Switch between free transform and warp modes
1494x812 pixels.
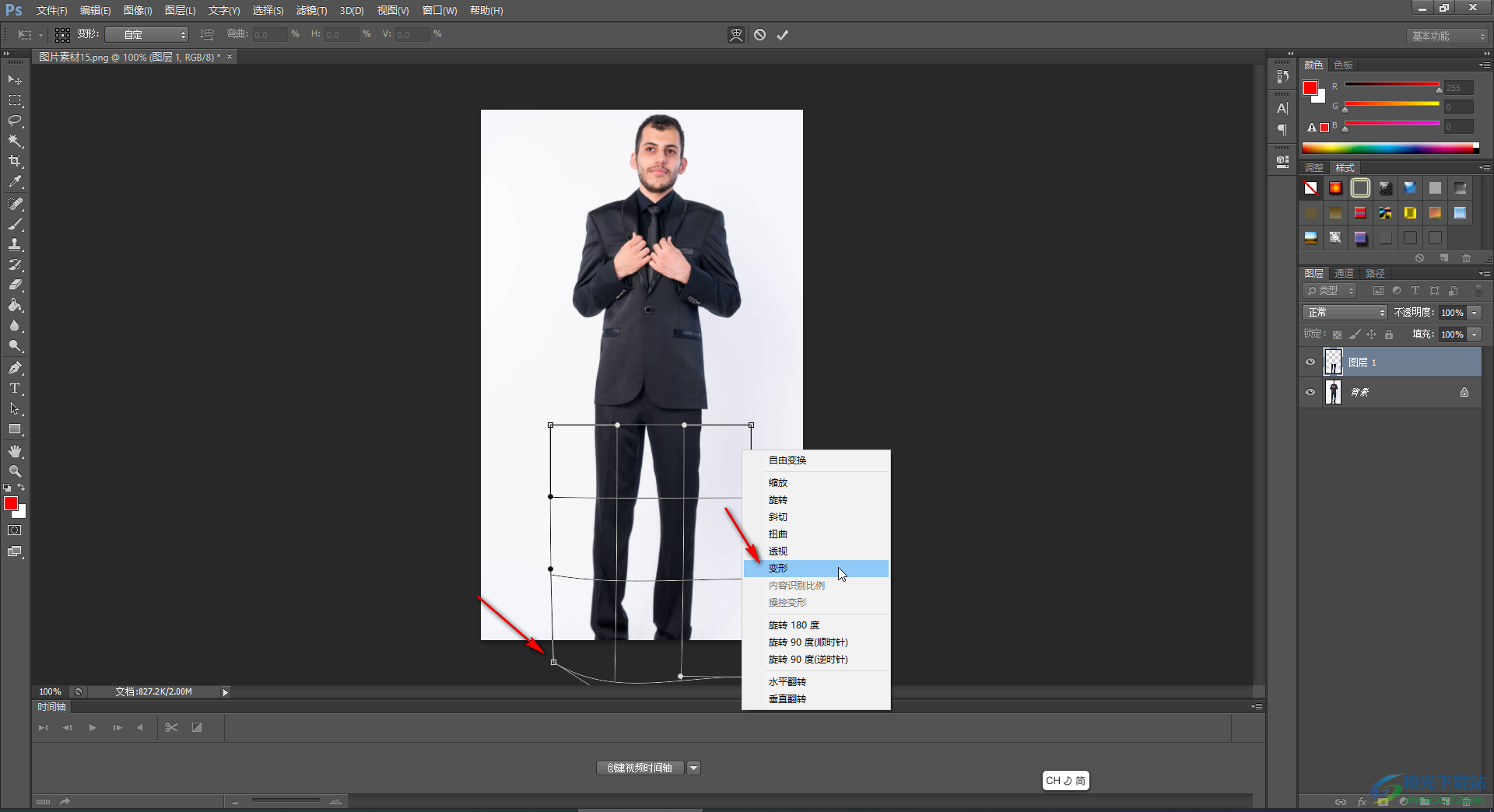(736, 35)
